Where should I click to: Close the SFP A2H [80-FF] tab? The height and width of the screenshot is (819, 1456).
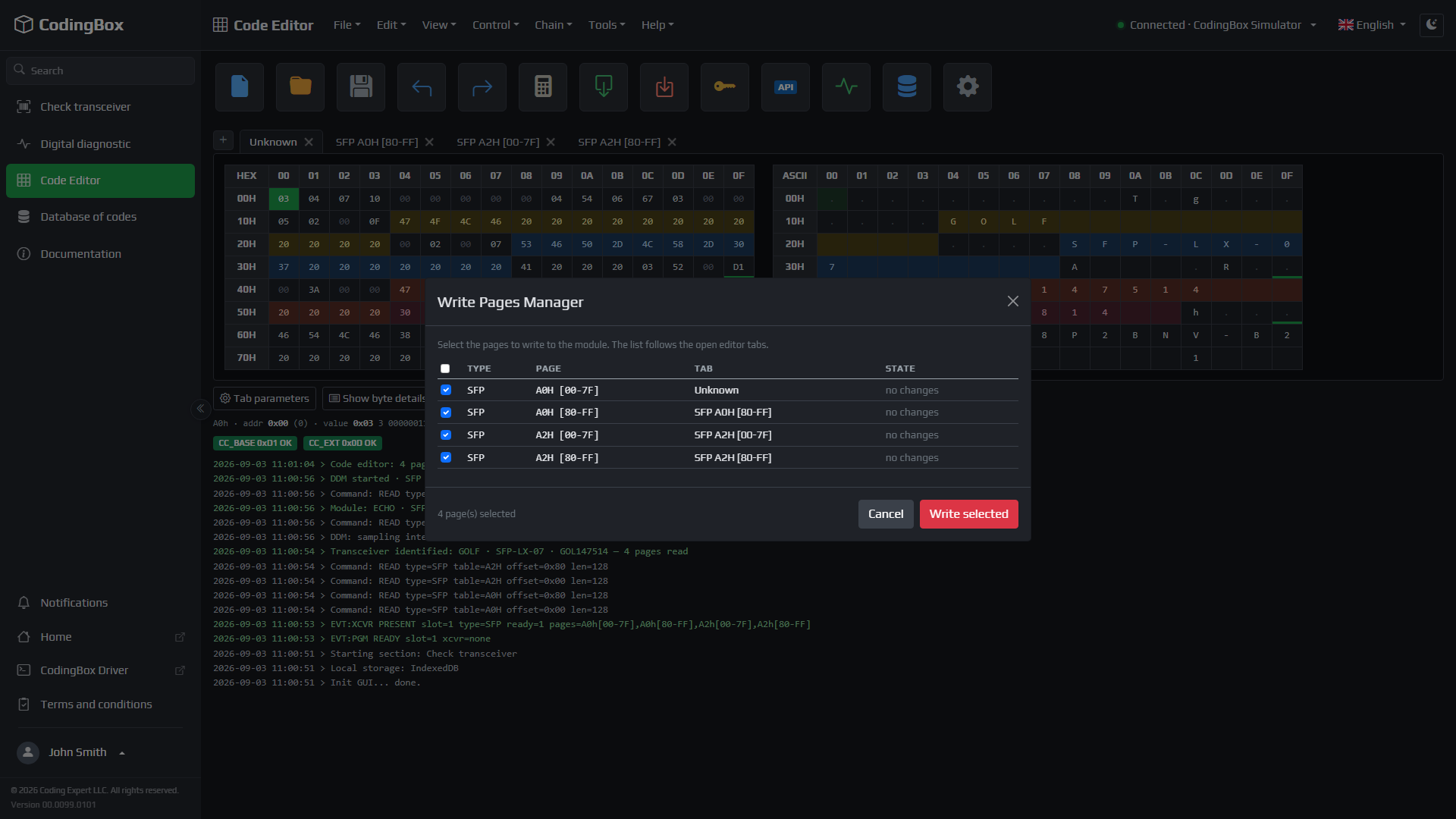pos(672,142)
